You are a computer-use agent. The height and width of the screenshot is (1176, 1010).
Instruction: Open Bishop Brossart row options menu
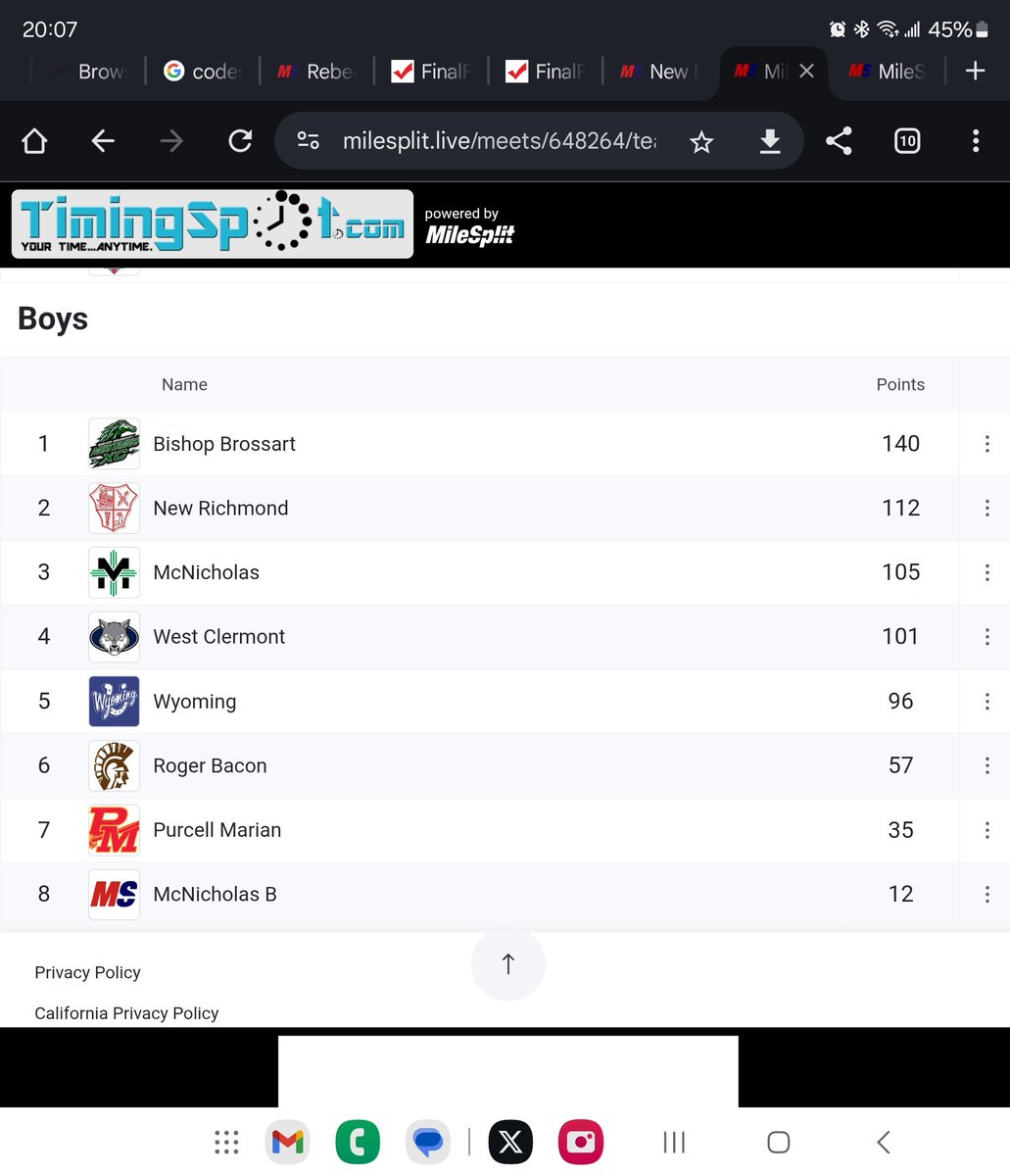(986, 444)
